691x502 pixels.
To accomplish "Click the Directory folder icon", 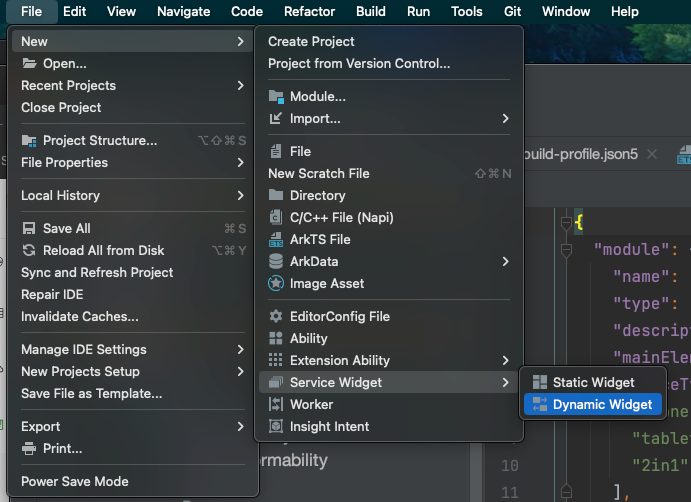I will pos(276,195).
